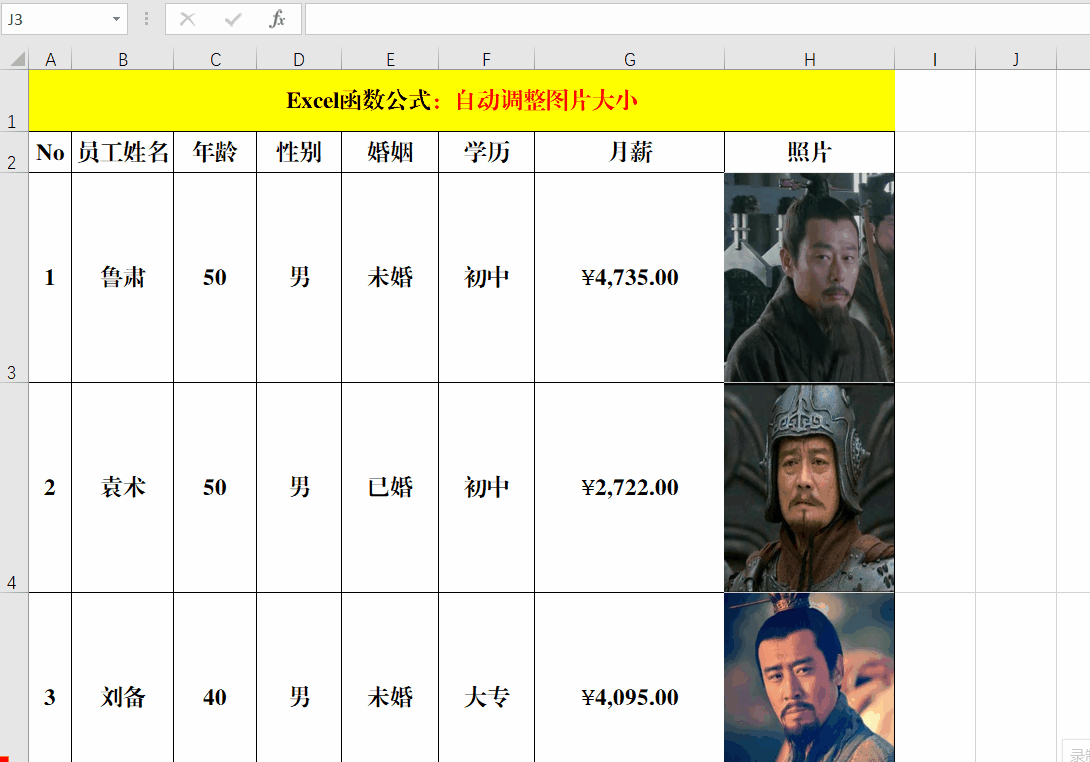Screen dimensions: 1090x762
Task: Click the '未婚' cell in 鲁肃 row
Action: (390, 277)
